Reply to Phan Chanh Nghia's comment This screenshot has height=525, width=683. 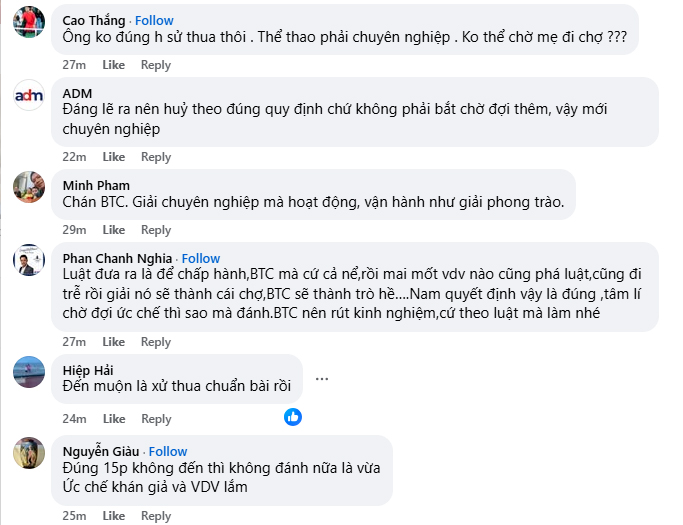point(156,342)
